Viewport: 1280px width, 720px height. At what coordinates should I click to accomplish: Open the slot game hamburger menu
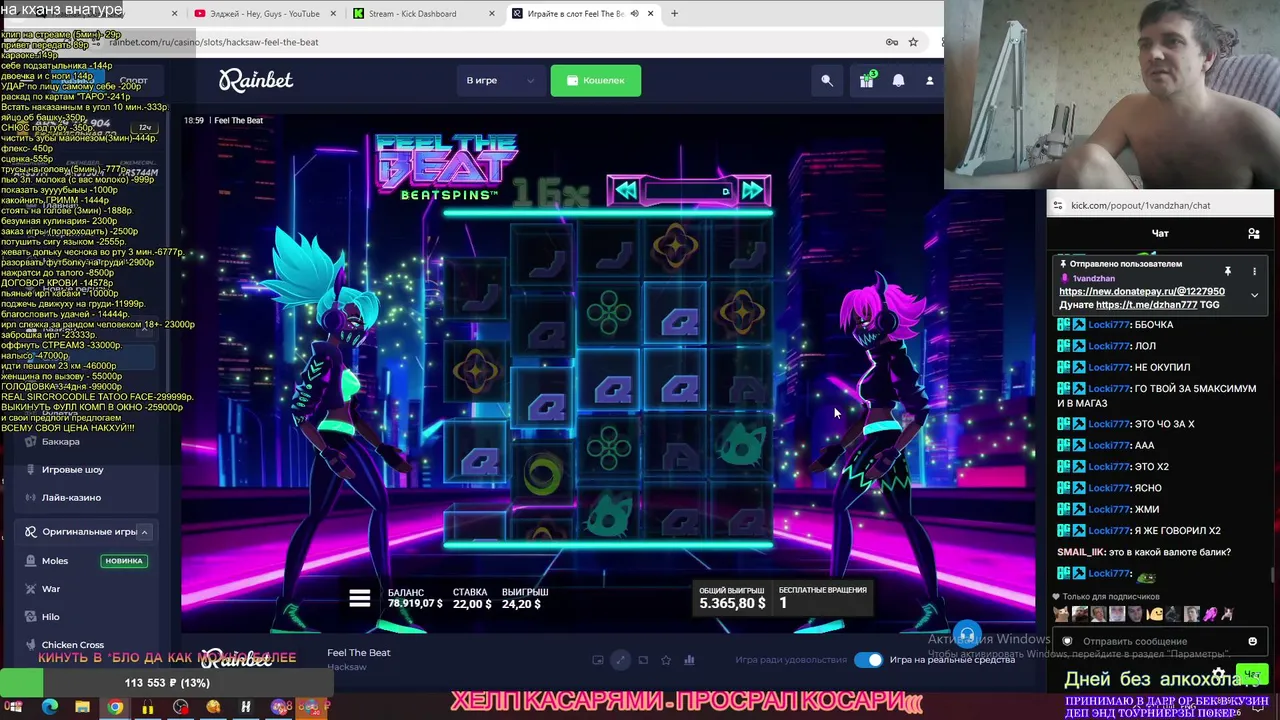pos(360,598)
